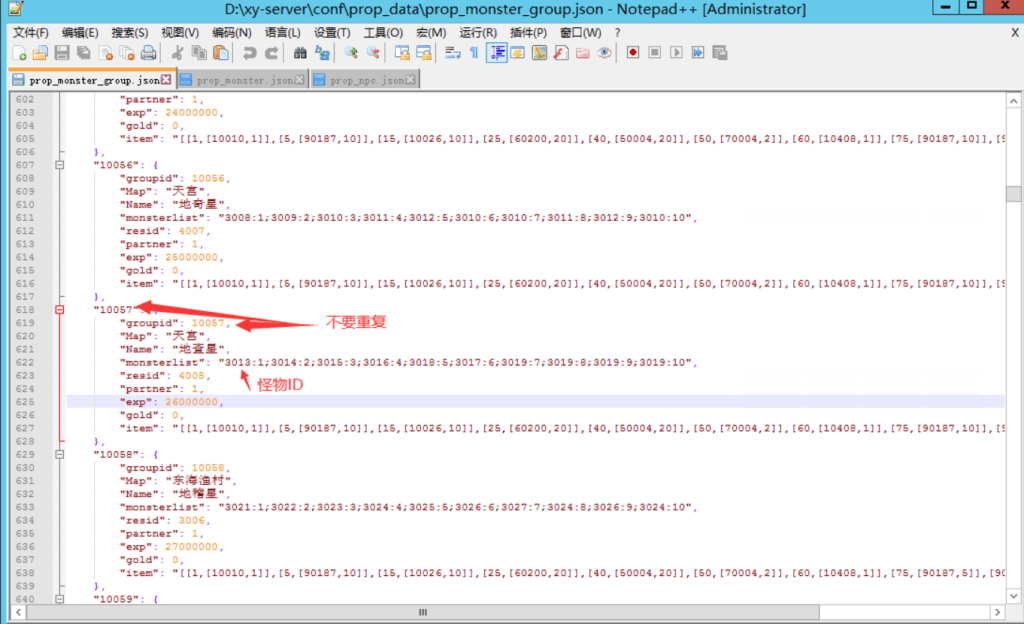This screenshot has height=624, width=1024.
Task: Collapse the "10056" block fold marker
Action: tap(60, 165)
